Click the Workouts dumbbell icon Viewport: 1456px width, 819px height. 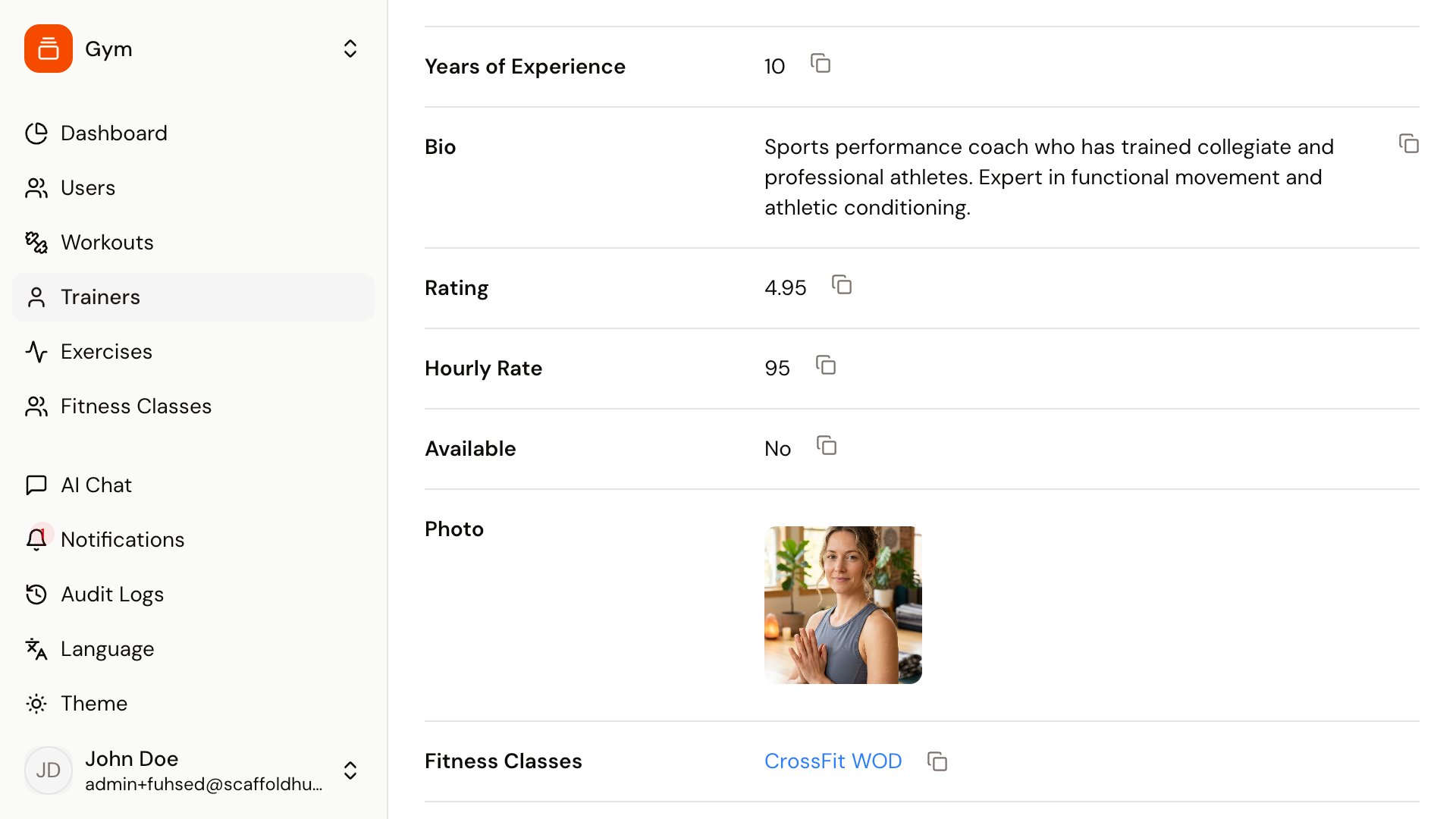36,242
